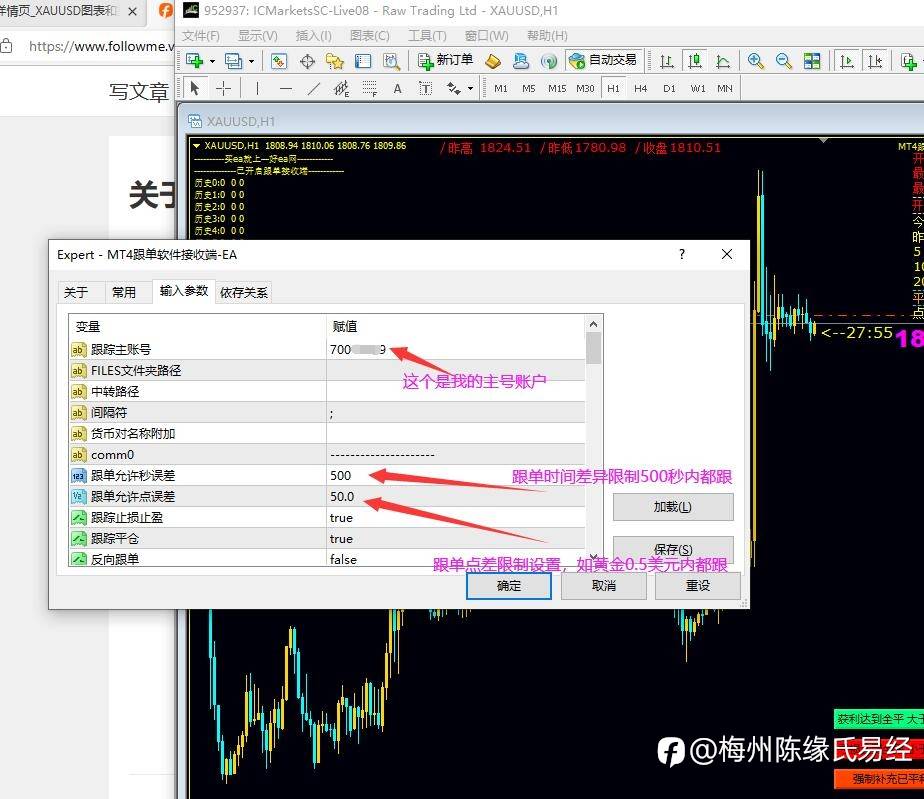The image size is (924, 799).
Task: Select the text A tool
Action: 398,88
